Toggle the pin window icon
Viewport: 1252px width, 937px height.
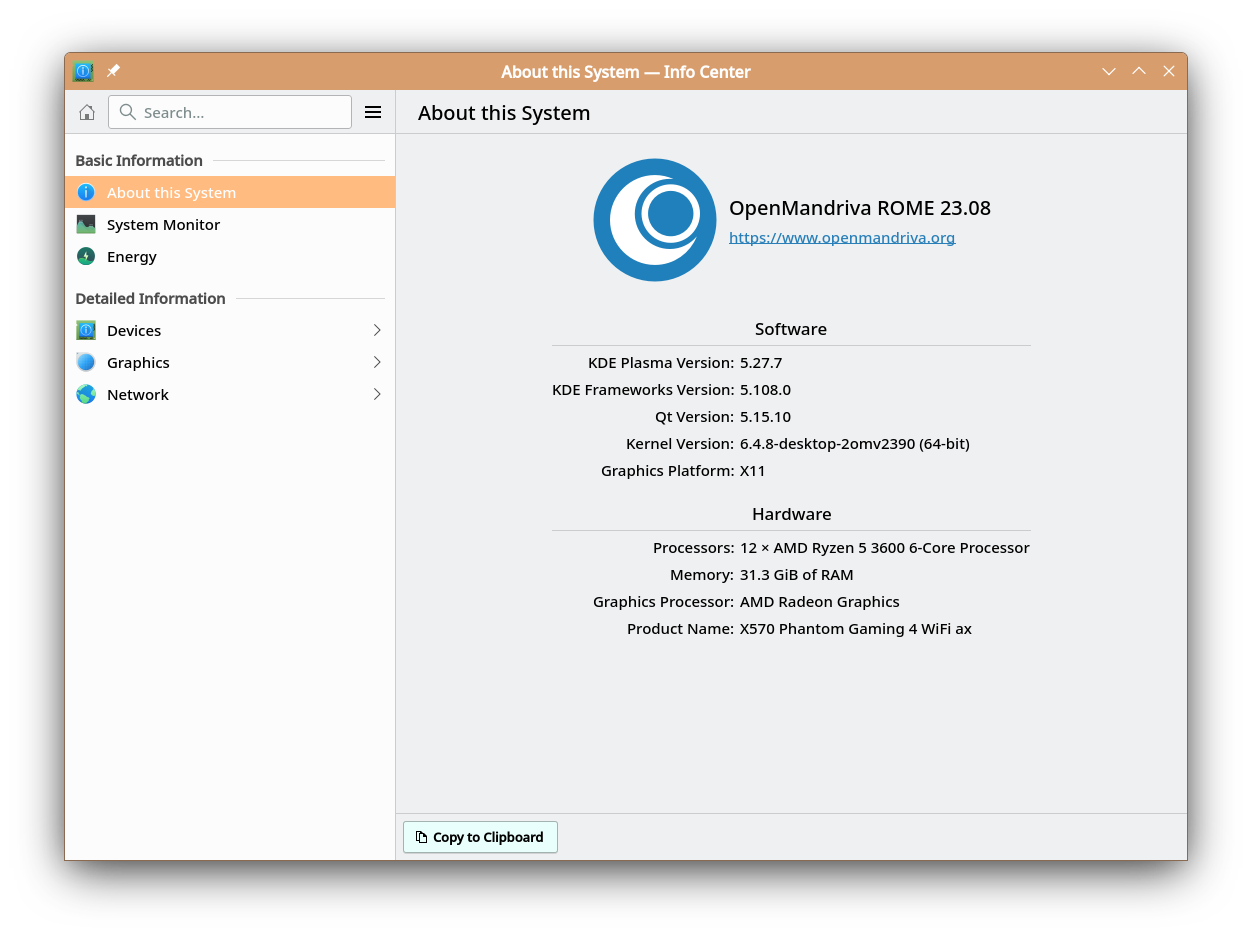tap(113, 71)
